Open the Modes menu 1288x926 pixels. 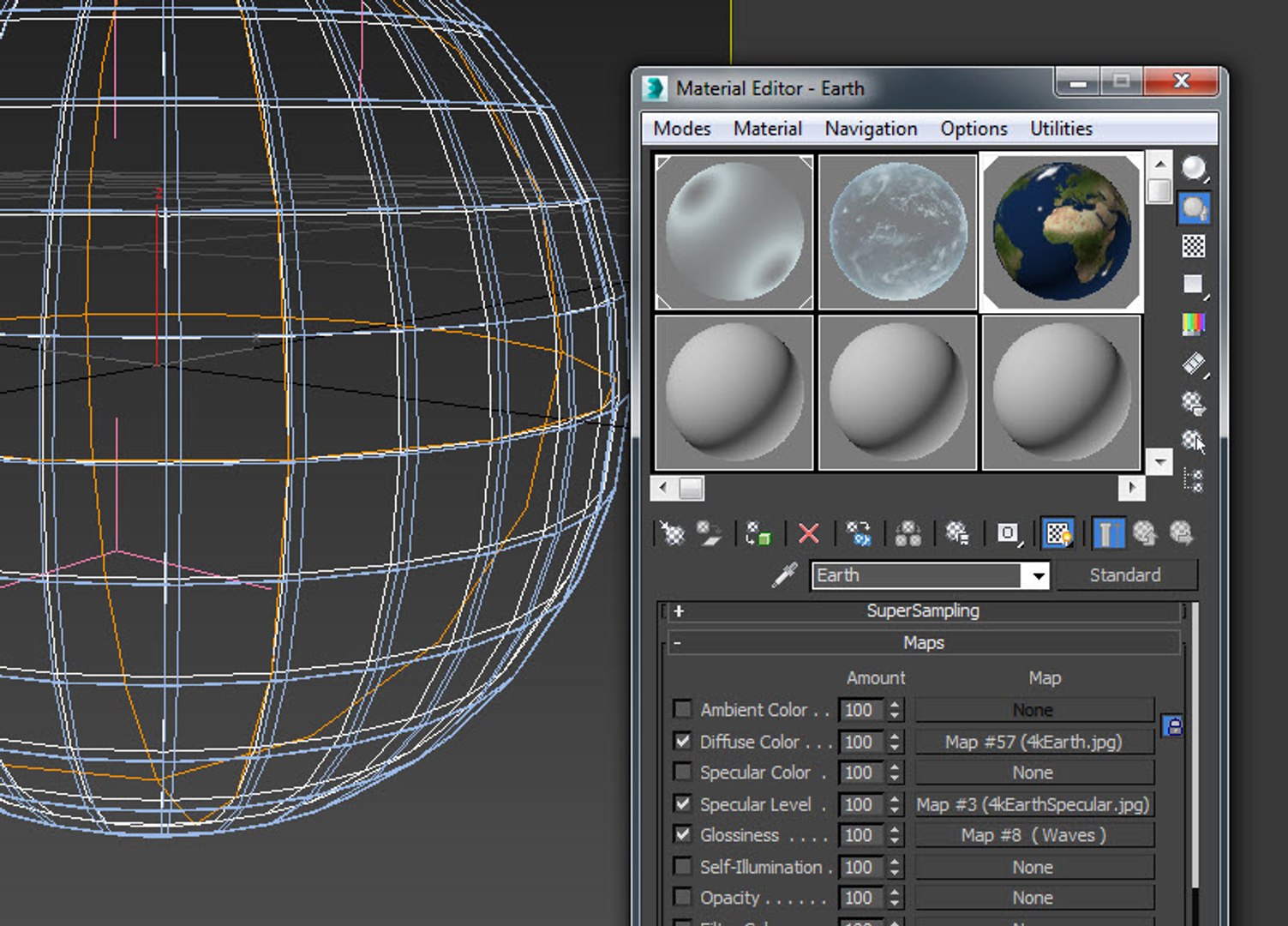(682, 129)
